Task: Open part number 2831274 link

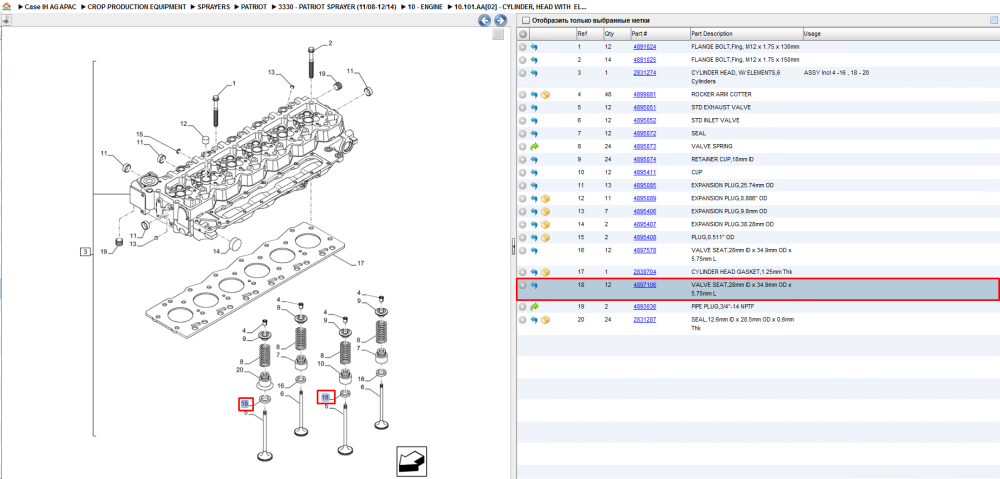Action: pos(644,73)
